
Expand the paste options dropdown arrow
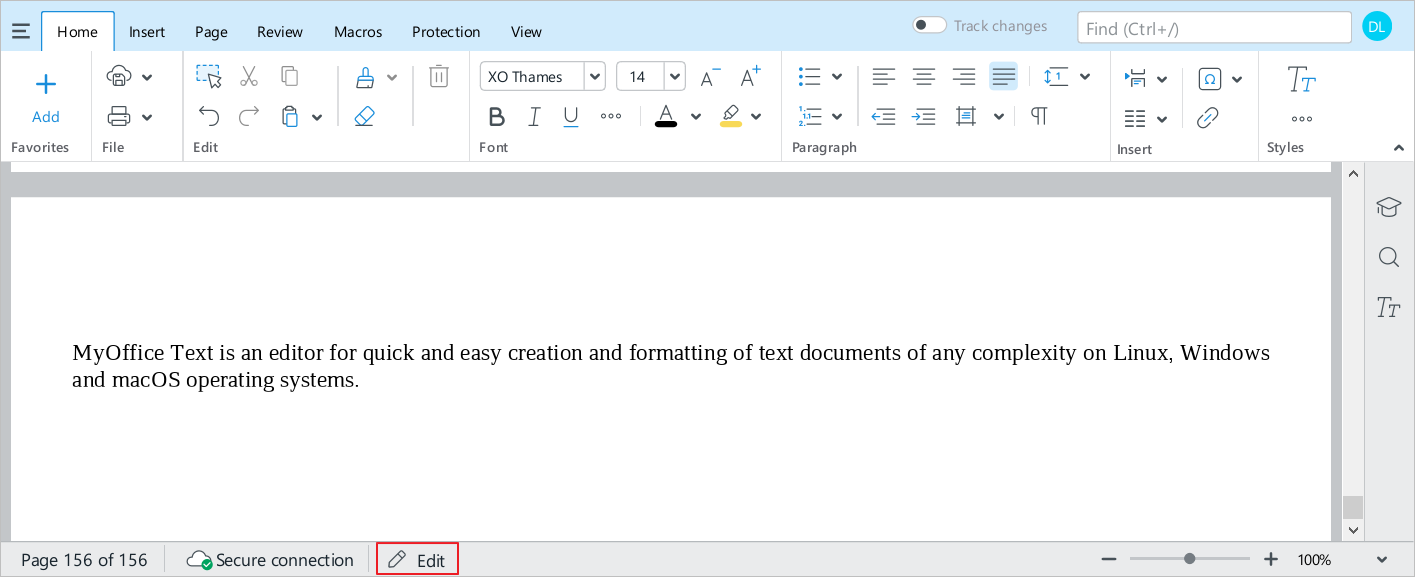[317, 117]
